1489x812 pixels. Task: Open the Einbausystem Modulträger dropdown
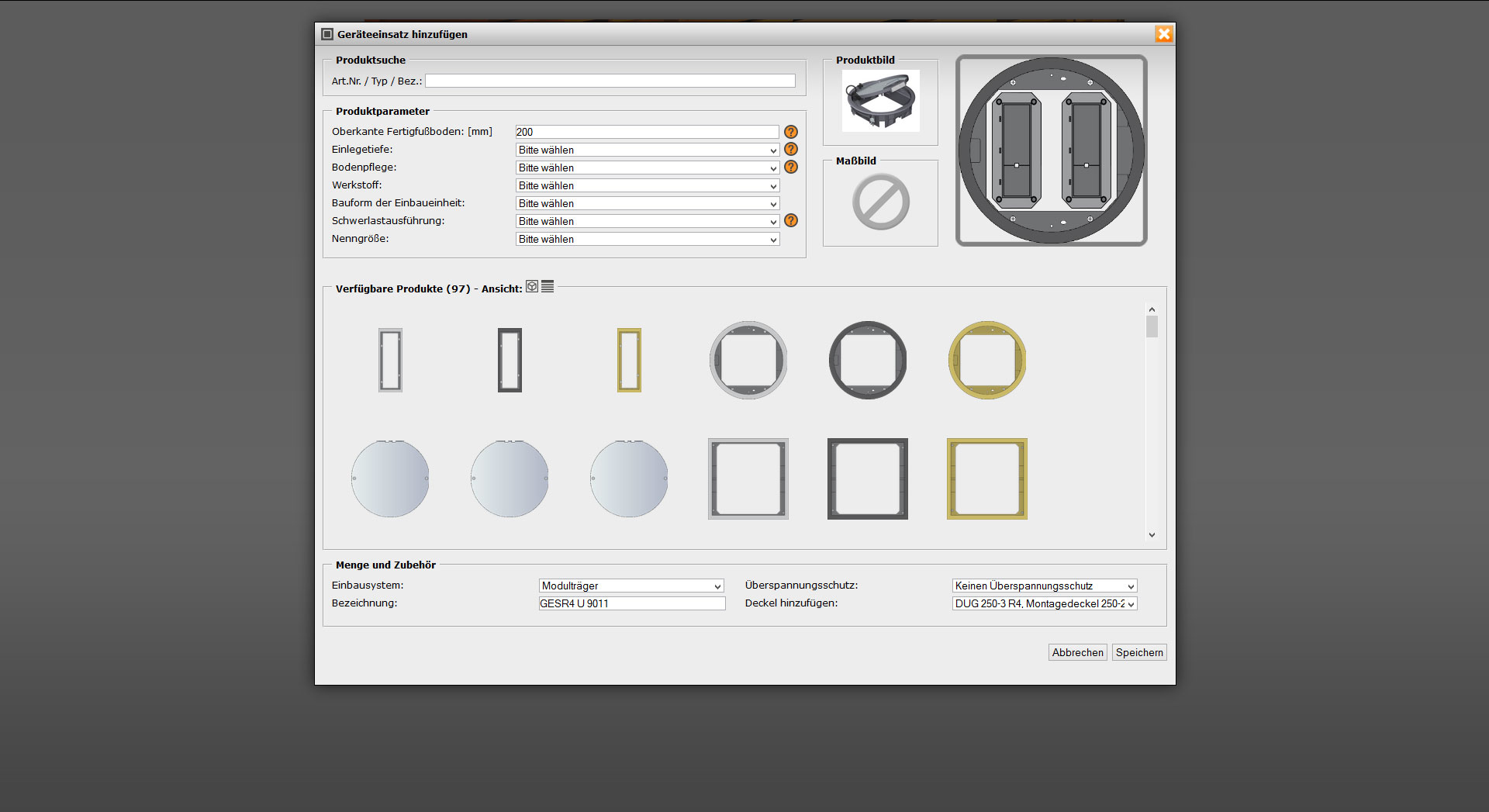631,586
